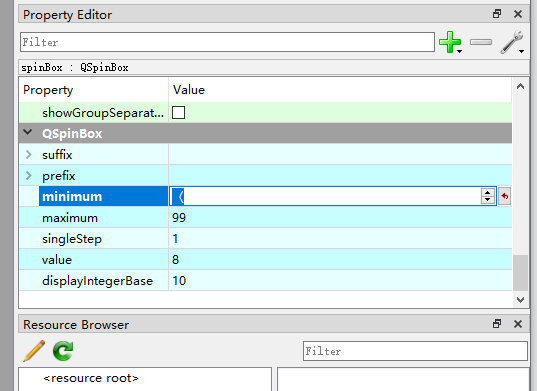Toggle showGroupSeparator checkbox
The width and height of the screenshot is (537, 391).
click(178, 112)
